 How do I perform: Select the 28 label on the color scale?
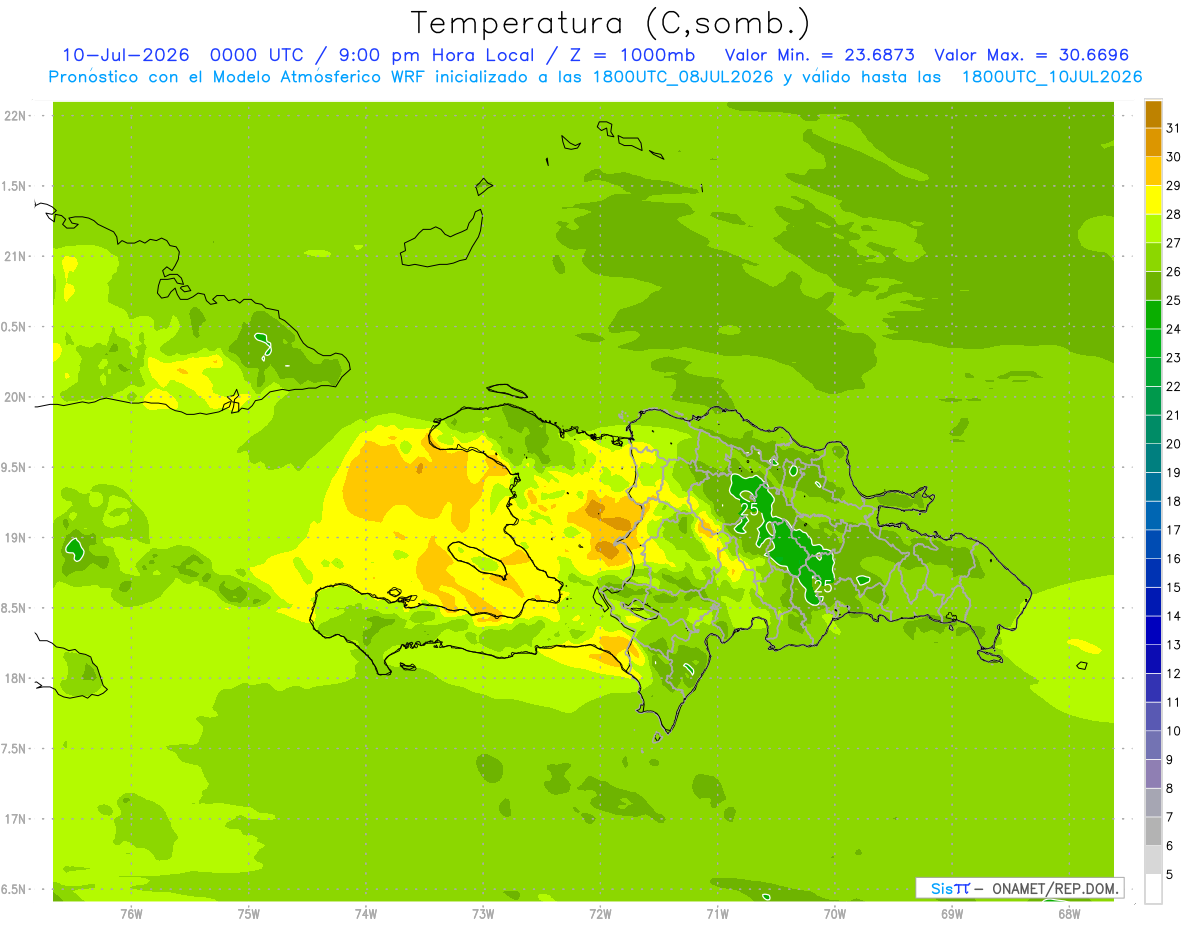tap(1174, 214)
